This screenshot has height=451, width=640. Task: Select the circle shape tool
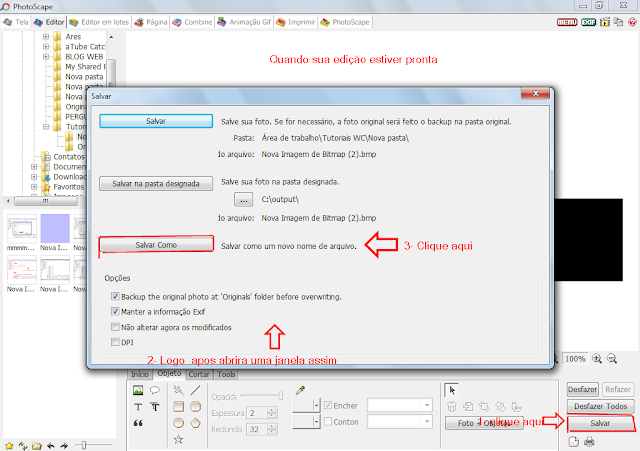(x=178, y=423)
